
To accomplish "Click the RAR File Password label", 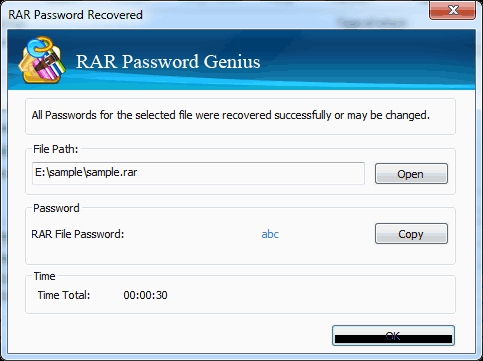I will click(x=78, y=234).
